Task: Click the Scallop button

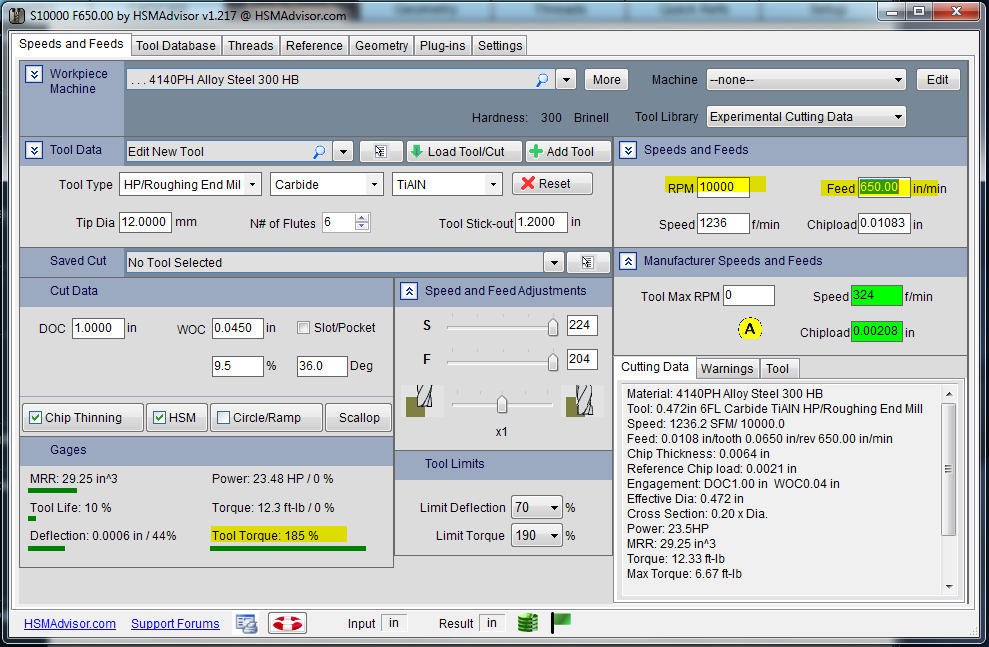Action: [359, 417]
